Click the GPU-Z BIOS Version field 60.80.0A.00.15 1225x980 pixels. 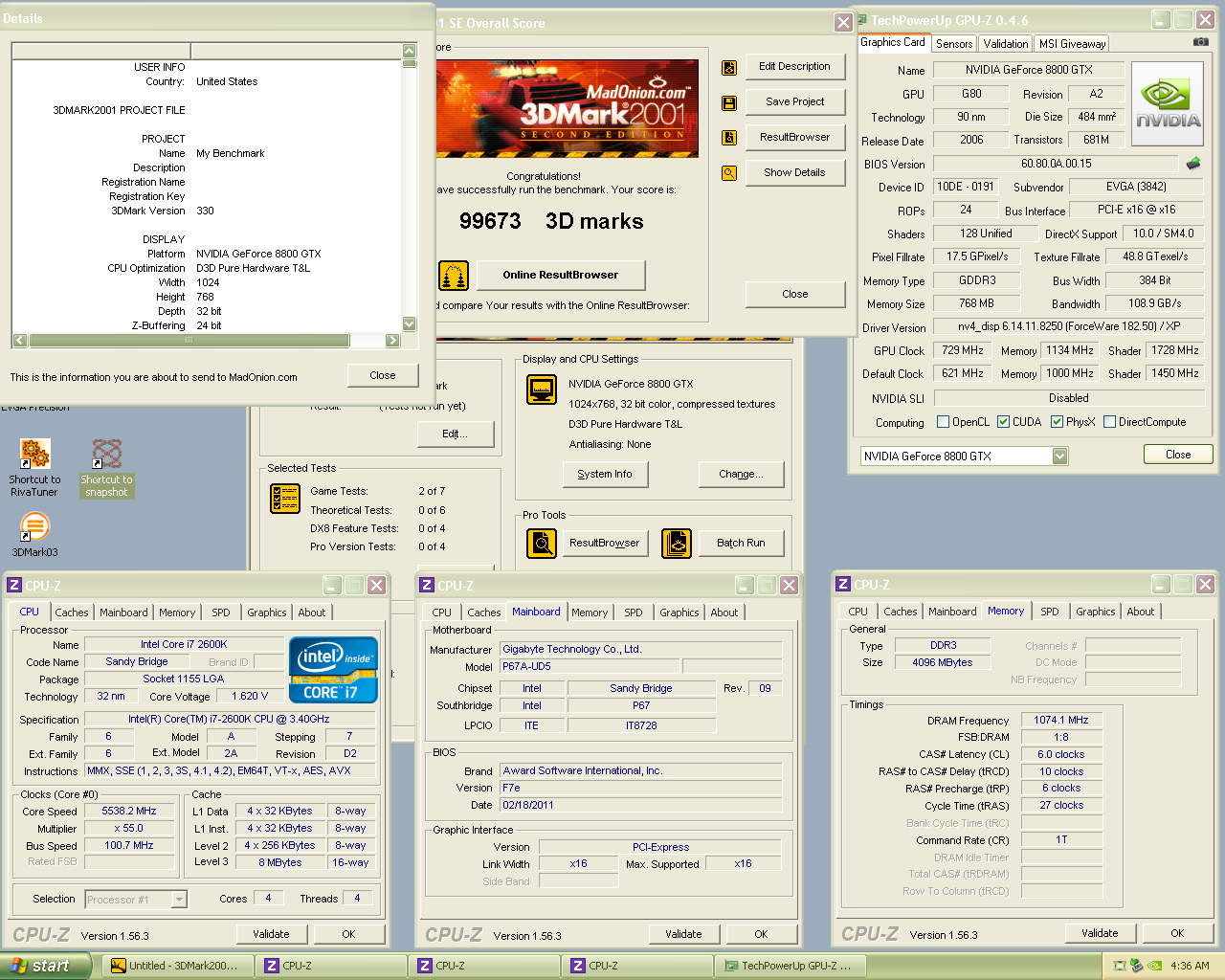[x=1056, y=164]
